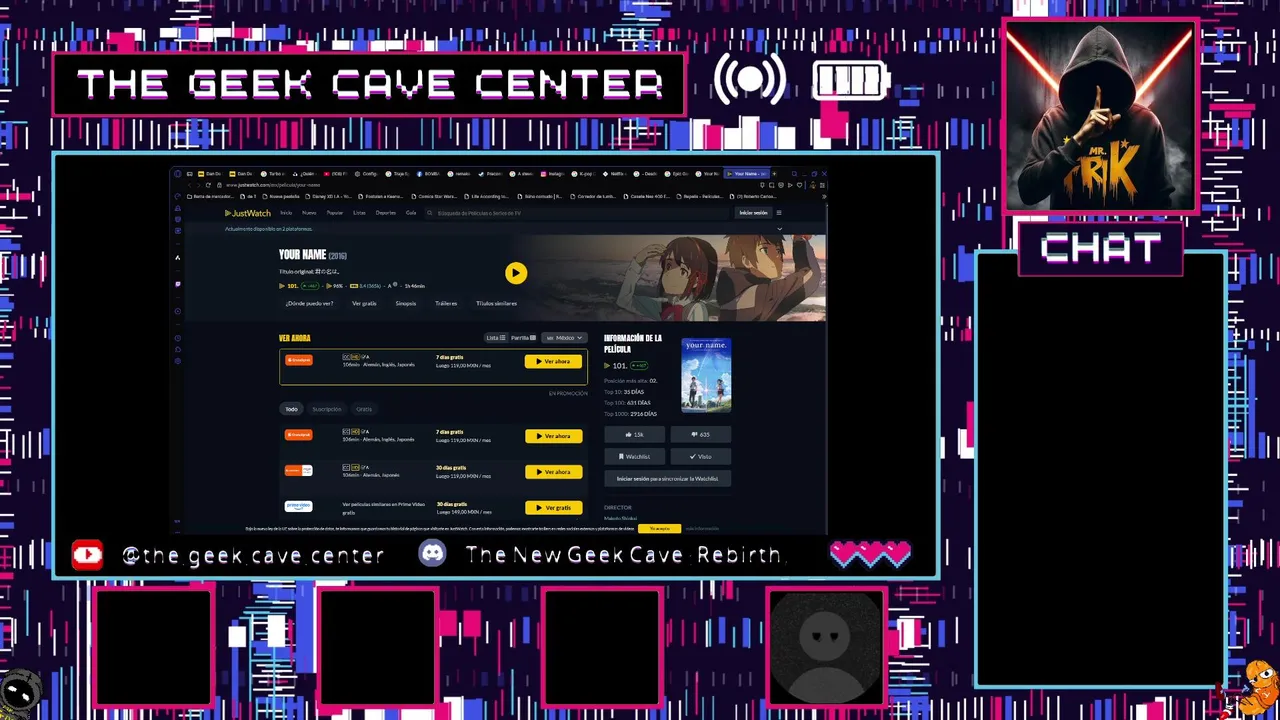Screen dimensions: 1280x720
Task: Open history clock icon in browser sidebar
Action: (x=178, y=338)
